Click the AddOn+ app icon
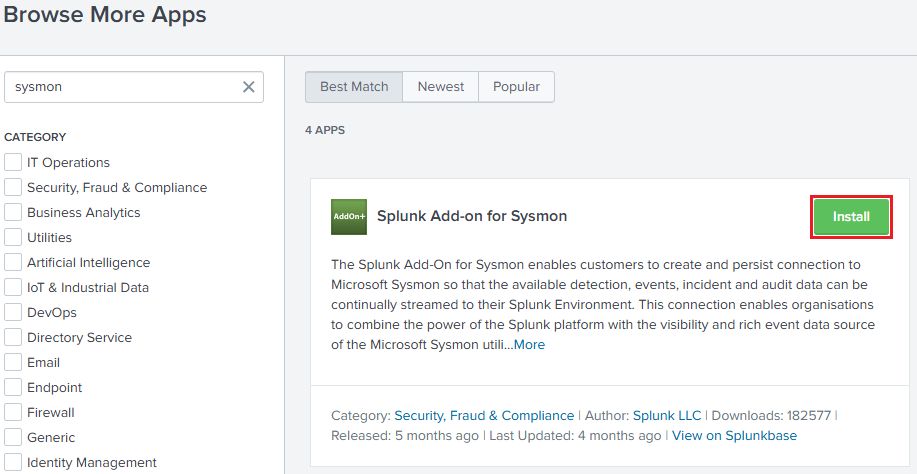Image resolution: width=917 pixels, height=474 pixels. [x=349, y=217]
